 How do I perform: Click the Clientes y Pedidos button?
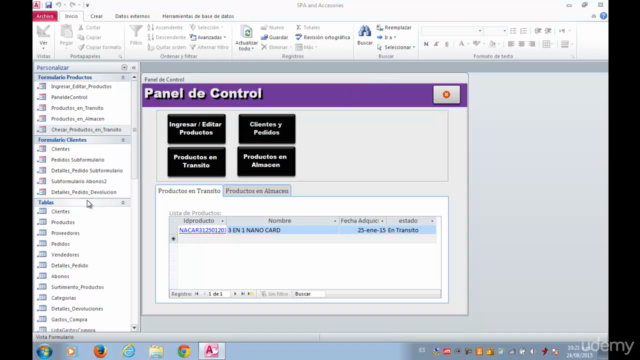[267, 129]
